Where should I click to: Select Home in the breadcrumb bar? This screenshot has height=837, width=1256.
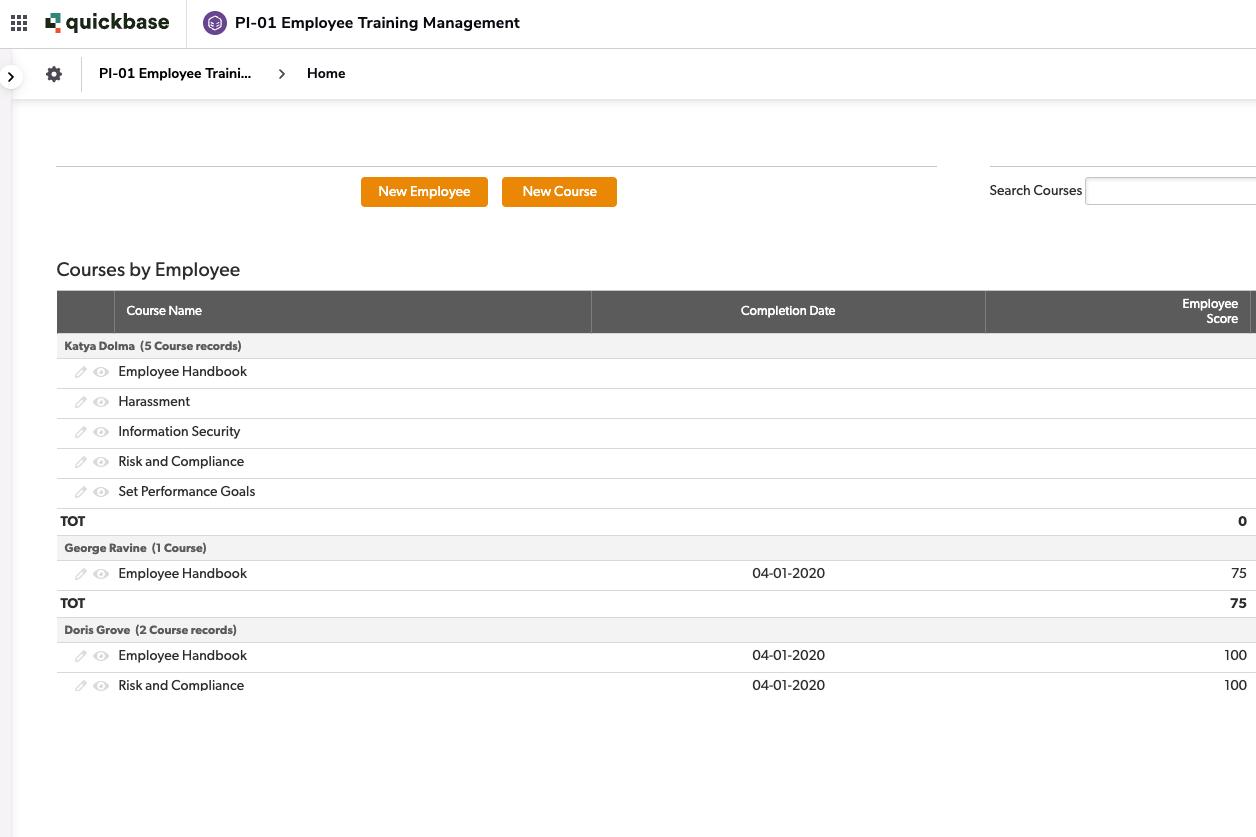pos(326,73)
